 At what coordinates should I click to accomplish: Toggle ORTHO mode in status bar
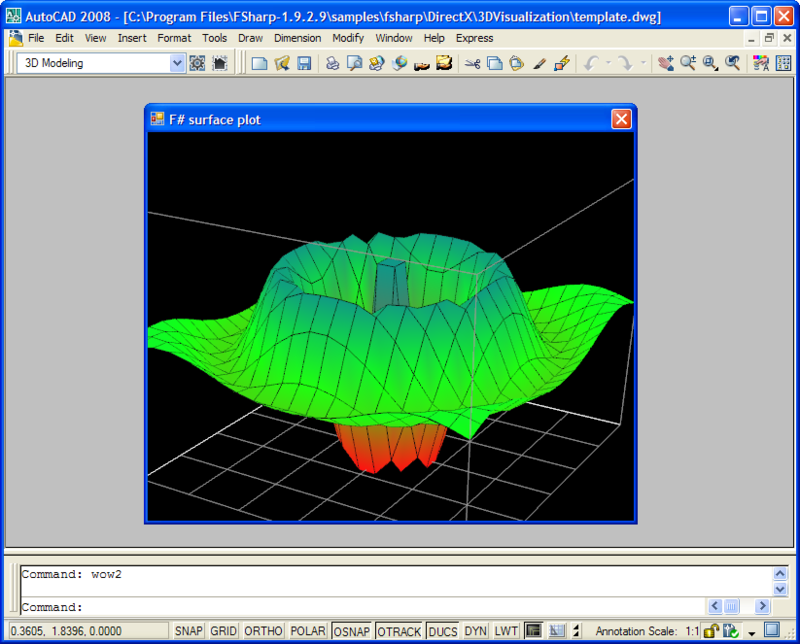pos(263,631)
